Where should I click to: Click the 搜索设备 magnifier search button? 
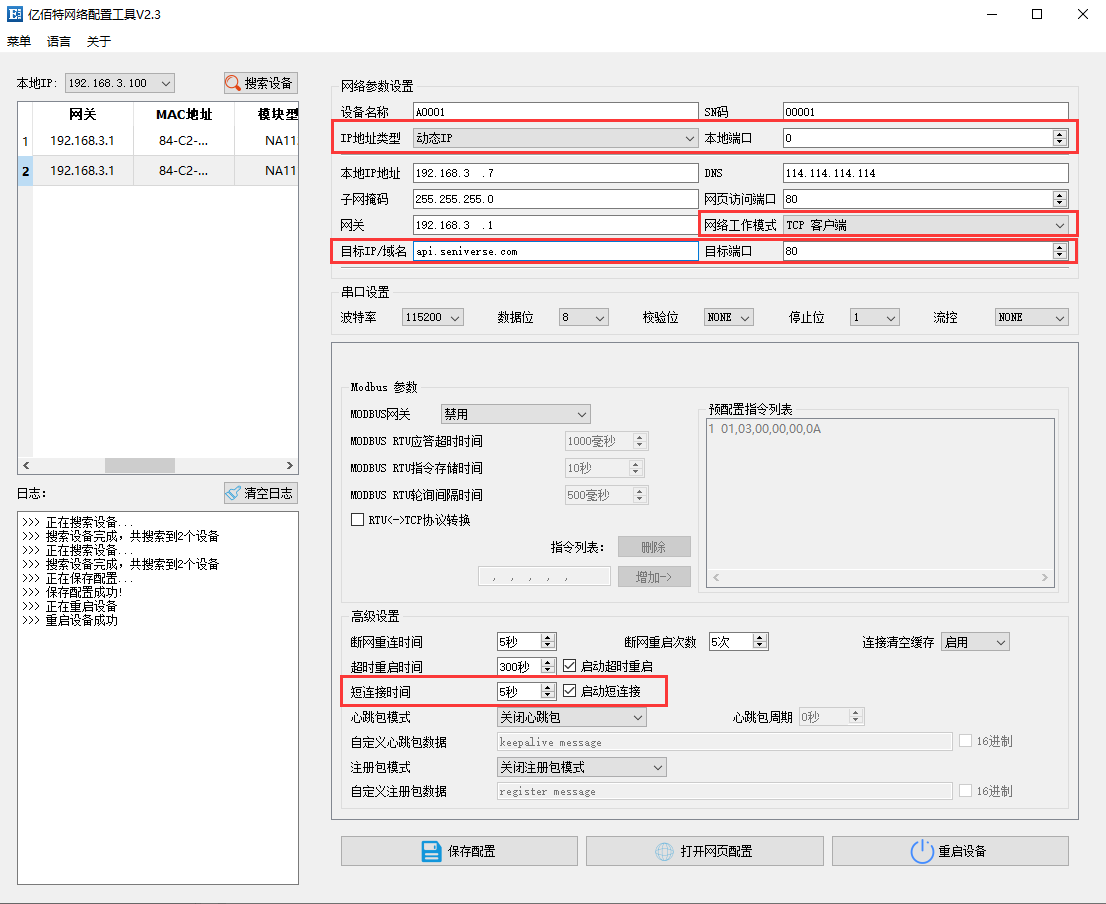(x=260, y=83)
